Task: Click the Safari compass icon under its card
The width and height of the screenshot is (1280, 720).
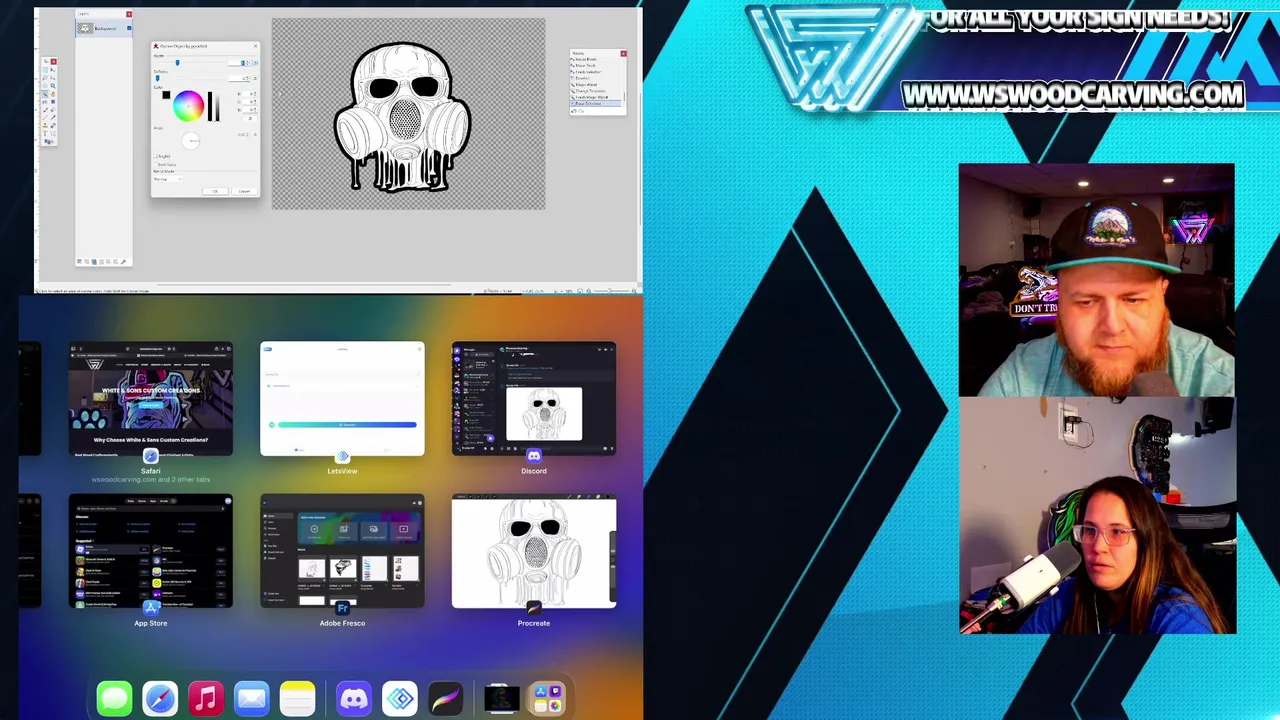Action: point(151,456)
